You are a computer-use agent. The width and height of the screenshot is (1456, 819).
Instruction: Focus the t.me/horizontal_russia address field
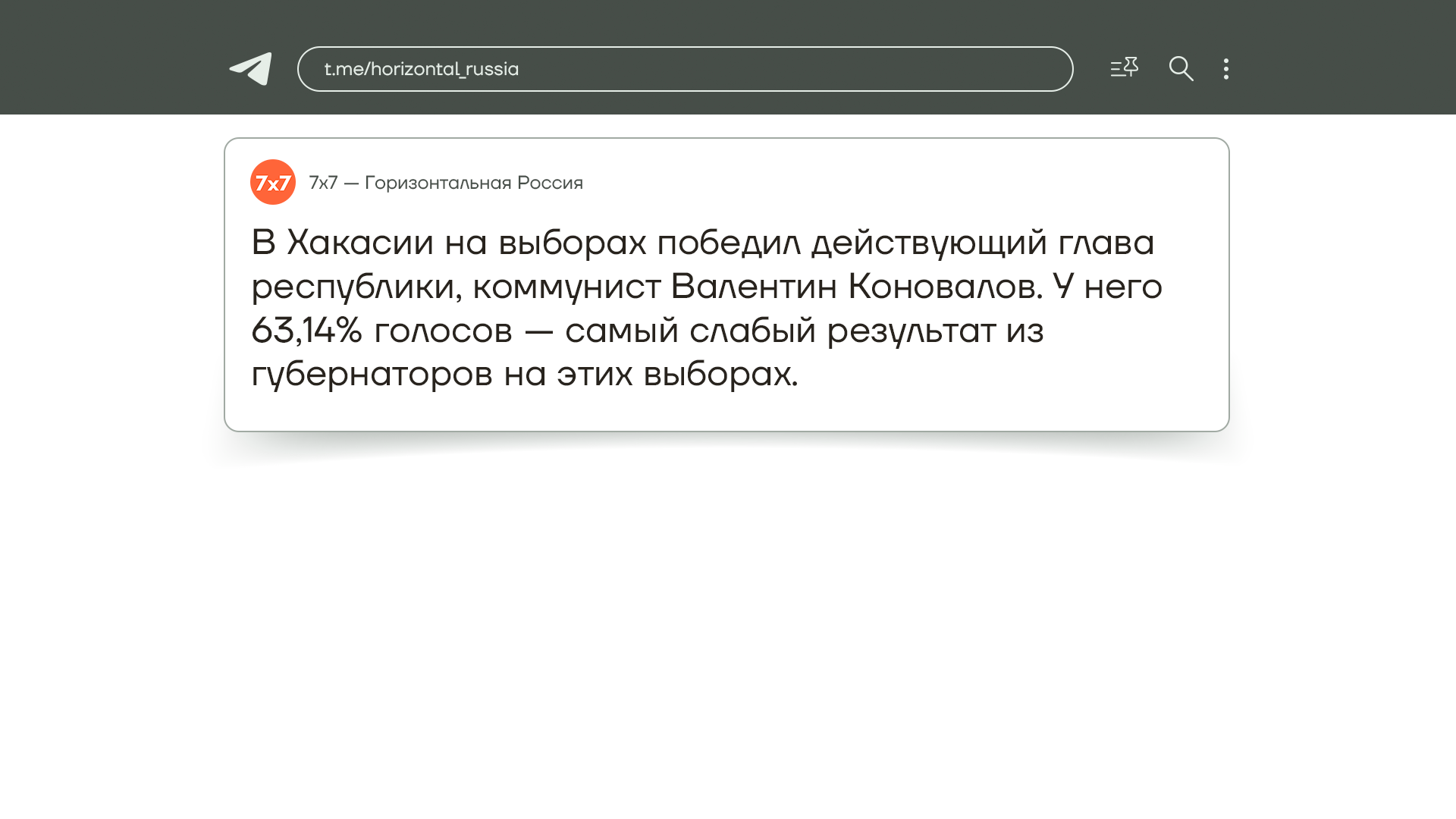coord(685,69)
